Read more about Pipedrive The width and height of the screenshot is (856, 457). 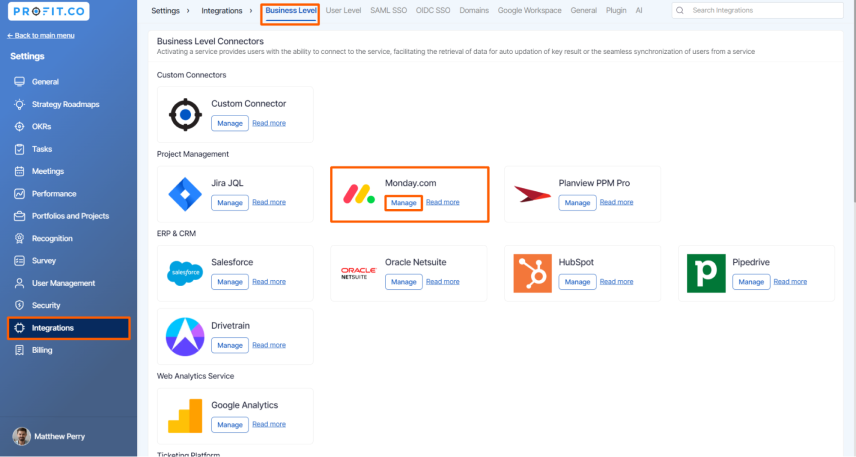790,282
